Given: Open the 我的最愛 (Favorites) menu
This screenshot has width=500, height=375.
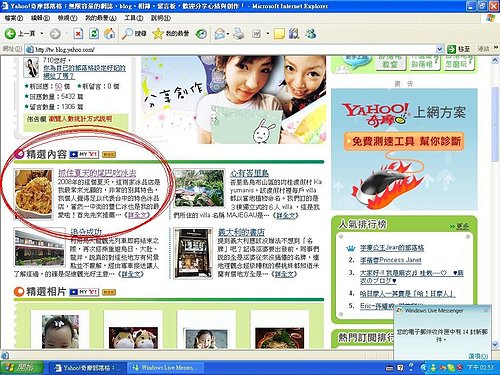Looking at the screenshot, I should tap(101, 18).
